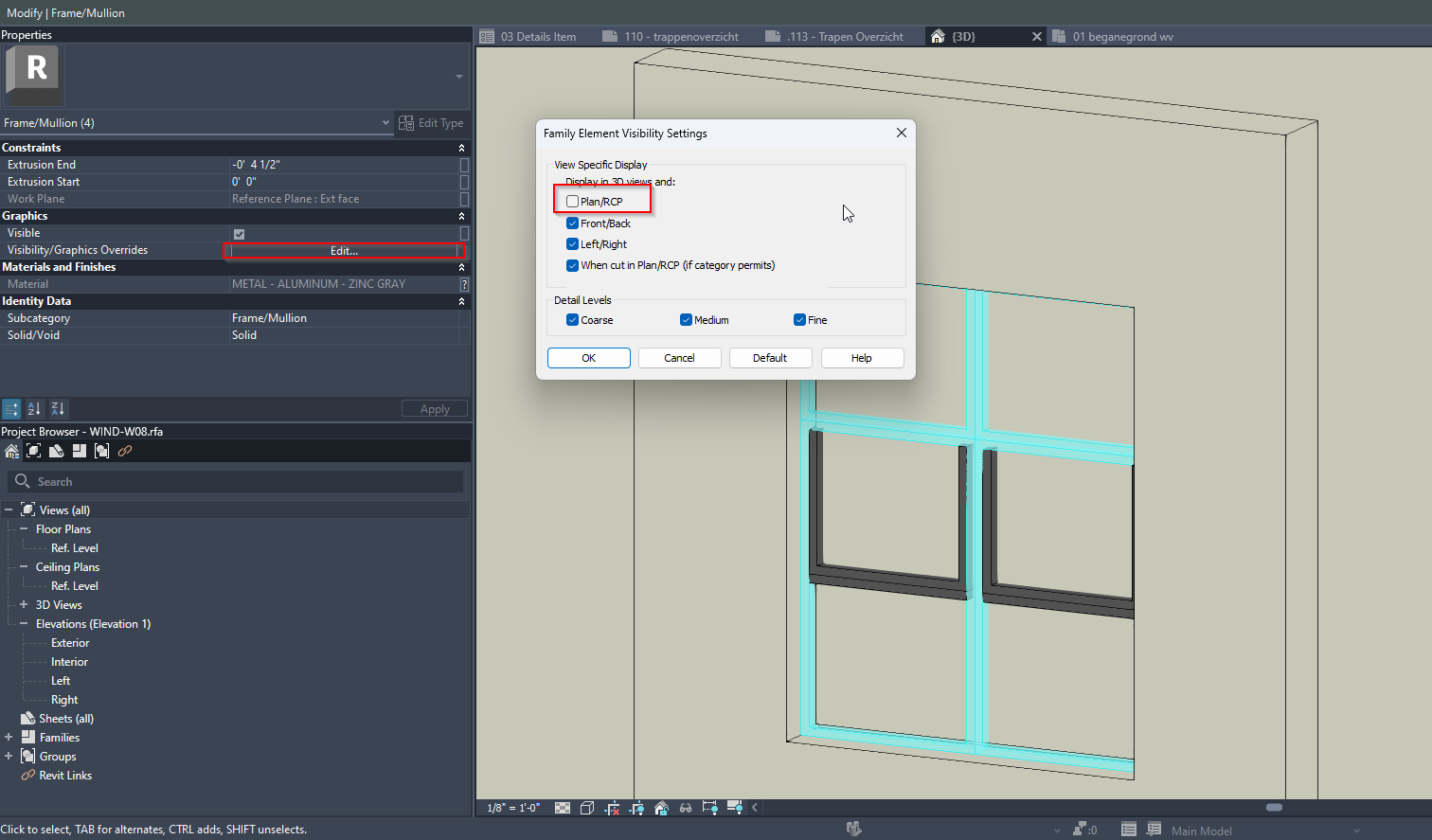
Task: Collapse the Floor Plans tree node
Action: [24, 528]
